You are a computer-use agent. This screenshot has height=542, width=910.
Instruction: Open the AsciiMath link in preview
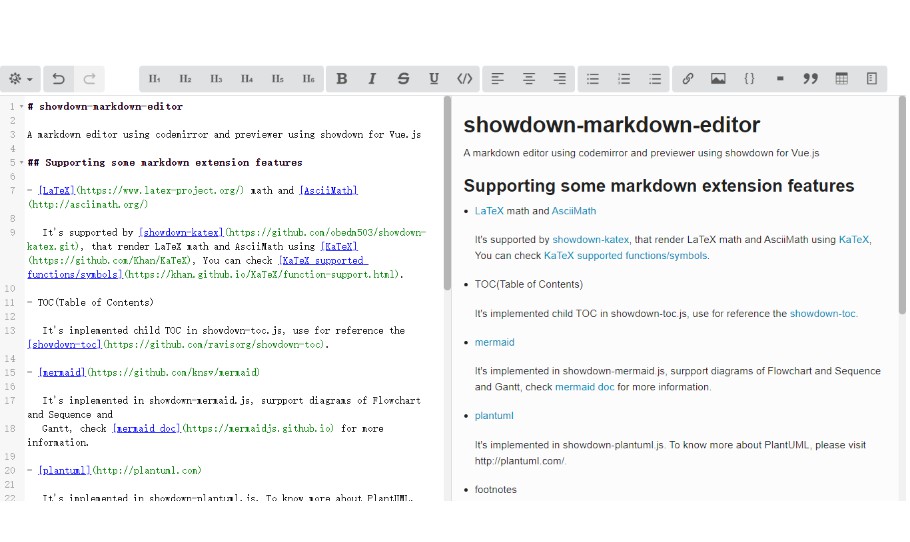click(x=573, y=211)
